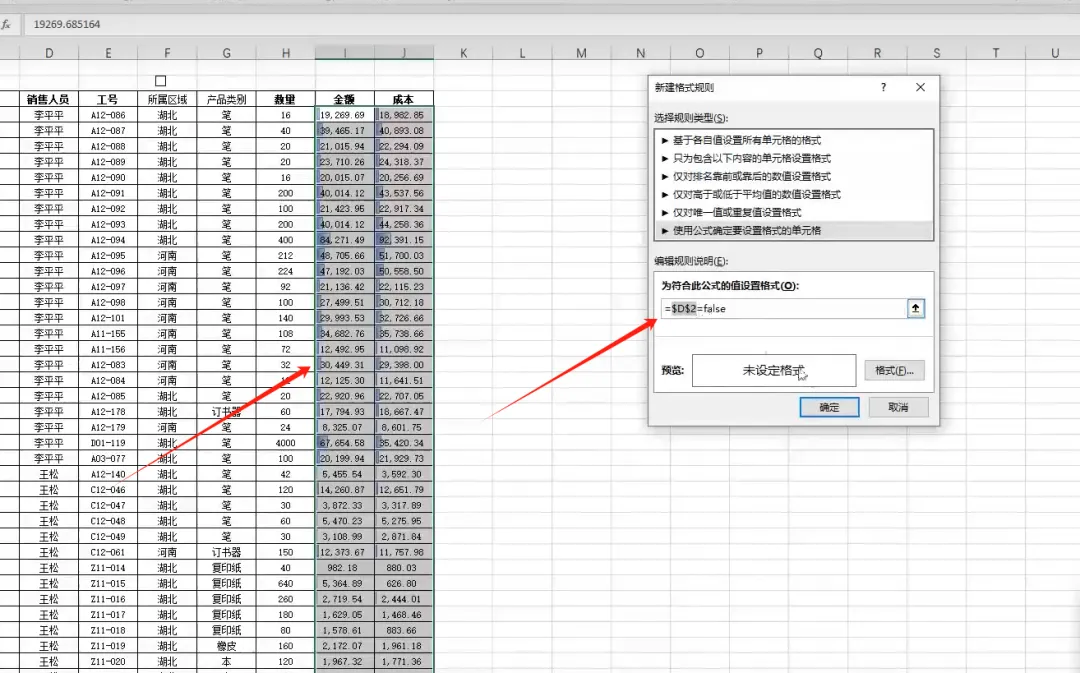Click cell with 工号 D01-119

[108, 443]
